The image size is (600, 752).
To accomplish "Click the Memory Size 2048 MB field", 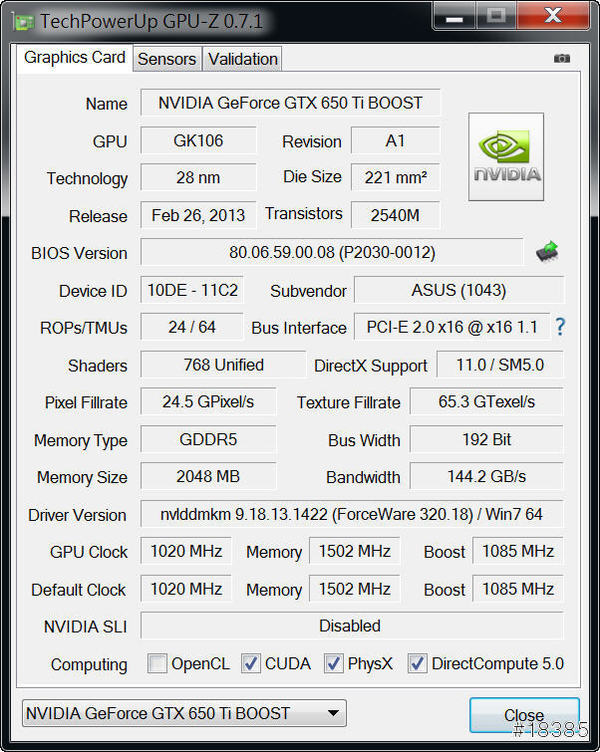I will [x=208, y=477].
